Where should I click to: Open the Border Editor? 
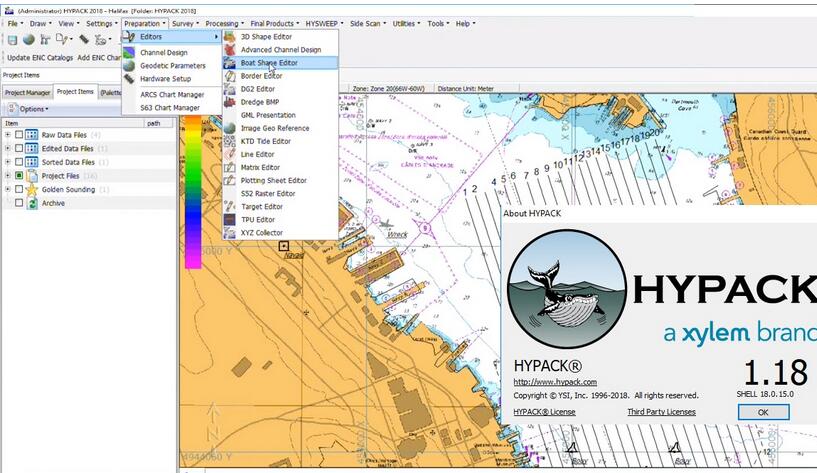281,76
